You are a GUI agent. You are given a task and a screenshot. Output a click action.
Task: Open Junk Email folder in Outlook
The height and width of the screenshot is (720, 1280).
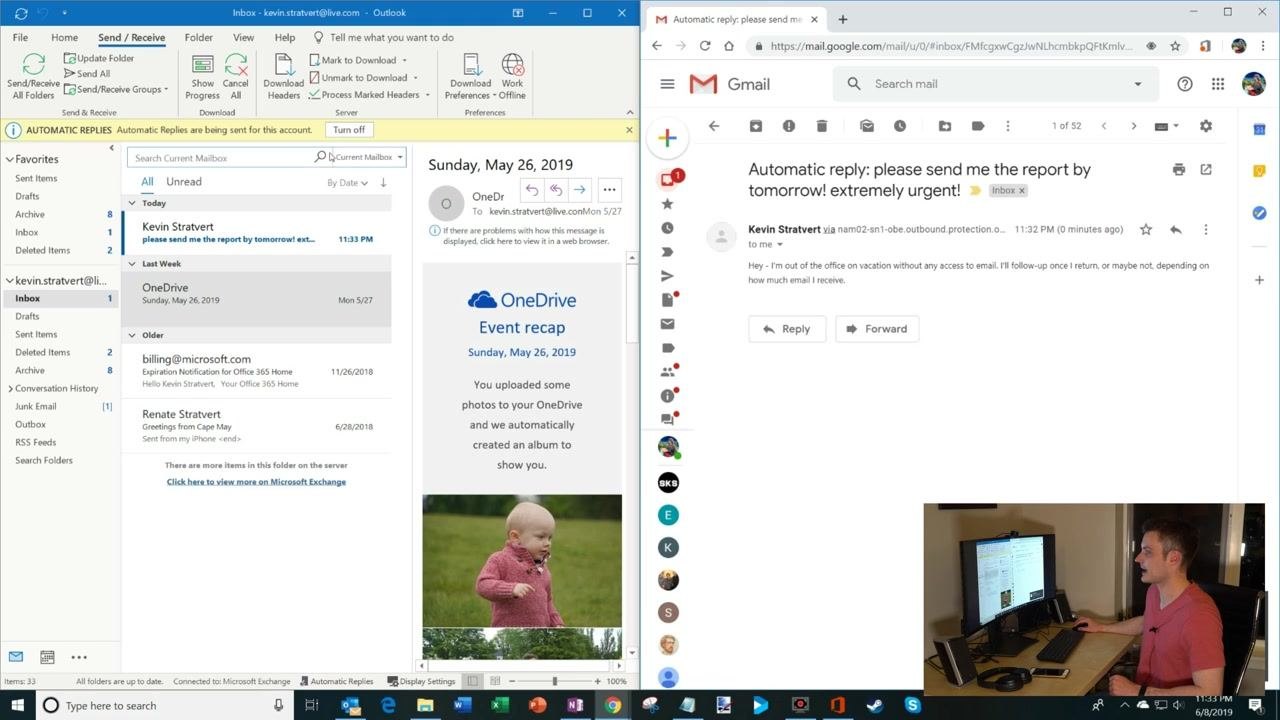35,406
